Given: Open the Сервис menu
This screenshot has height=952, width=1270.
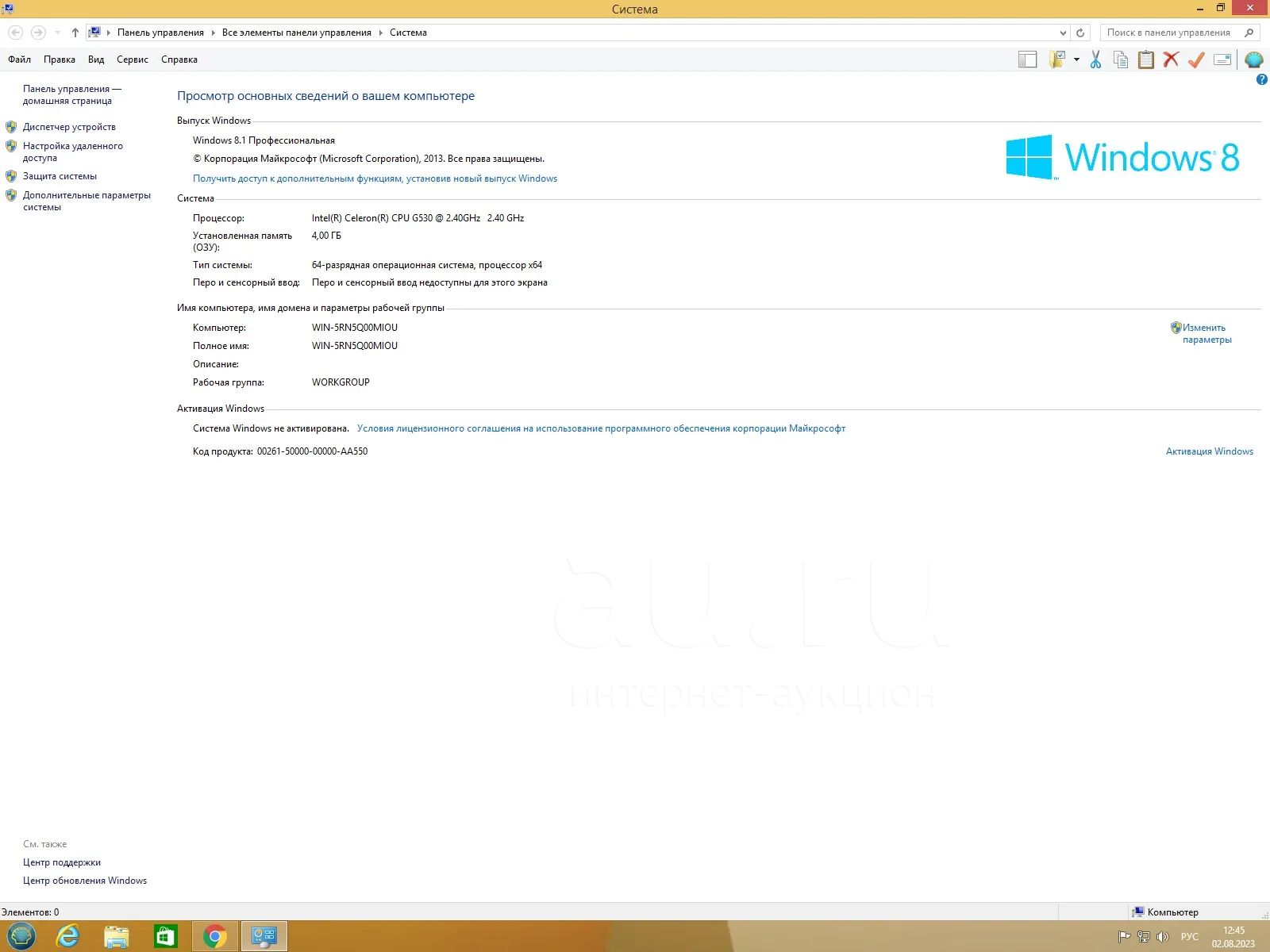Looking at the screenshot, I should tap(133, 59).
